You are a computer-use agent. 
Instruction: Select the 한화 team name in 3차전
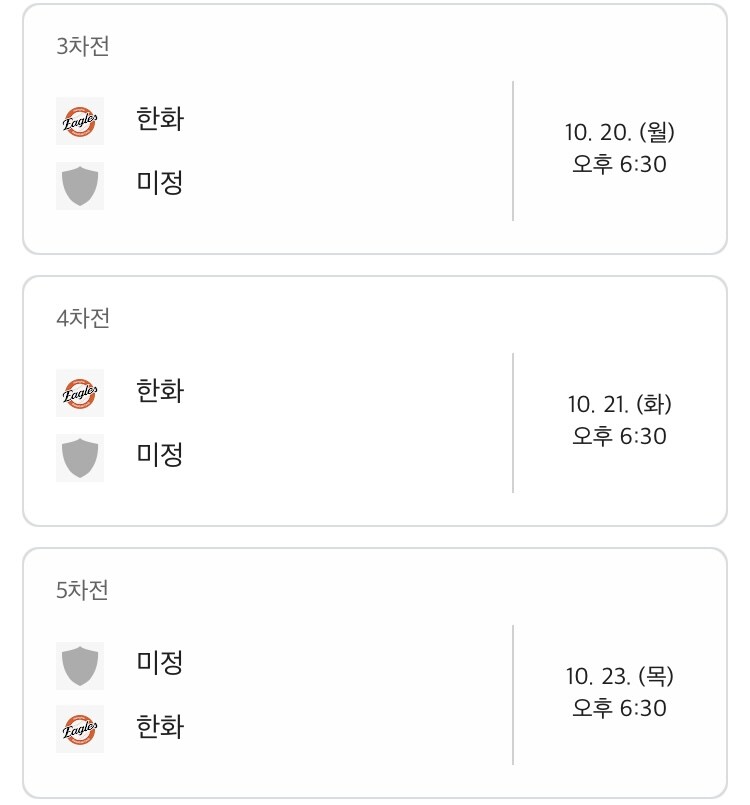pyautogui.click(x=160, y=119)
